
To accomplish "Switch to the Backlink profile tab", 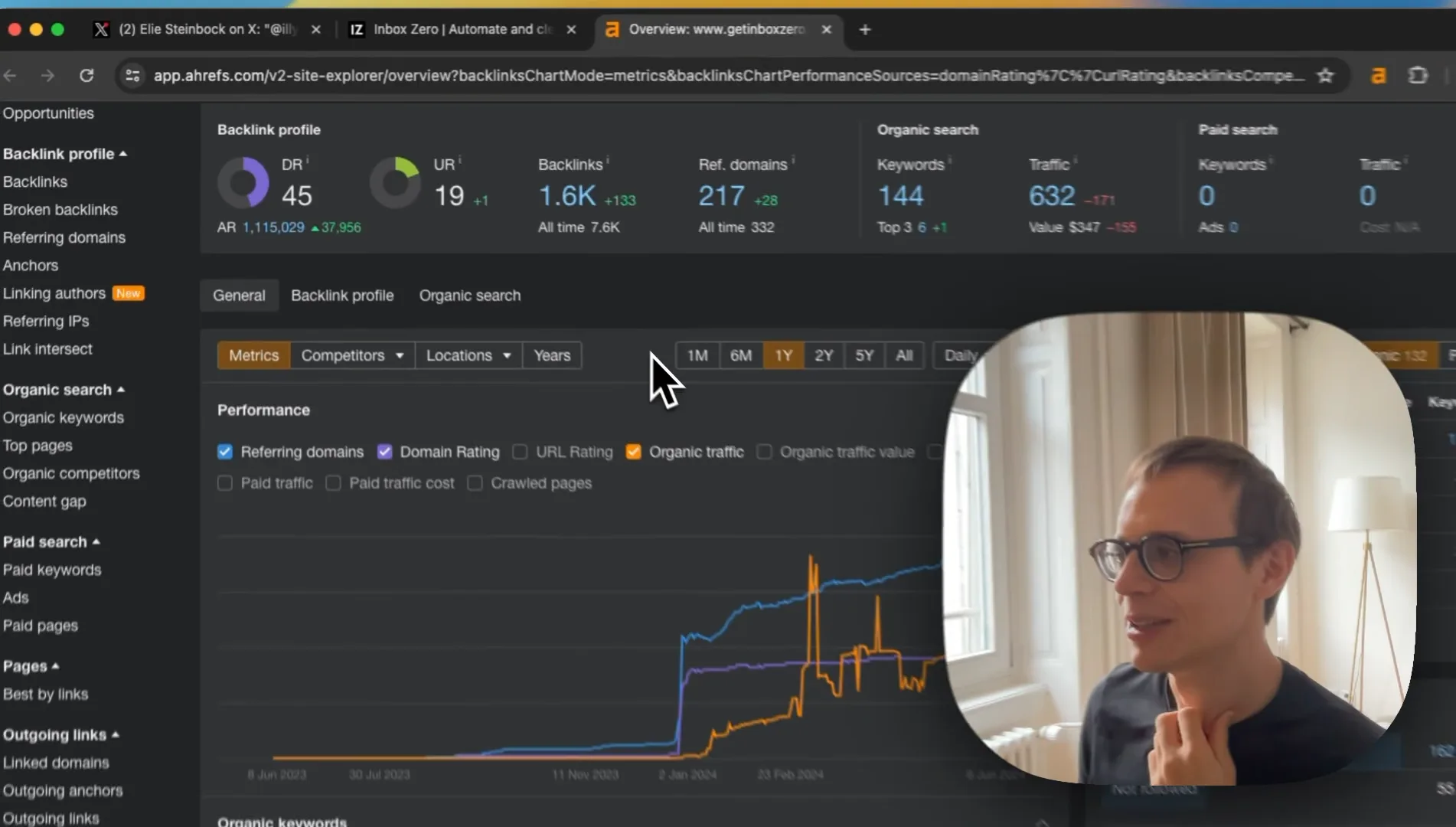I will point(342,296).
